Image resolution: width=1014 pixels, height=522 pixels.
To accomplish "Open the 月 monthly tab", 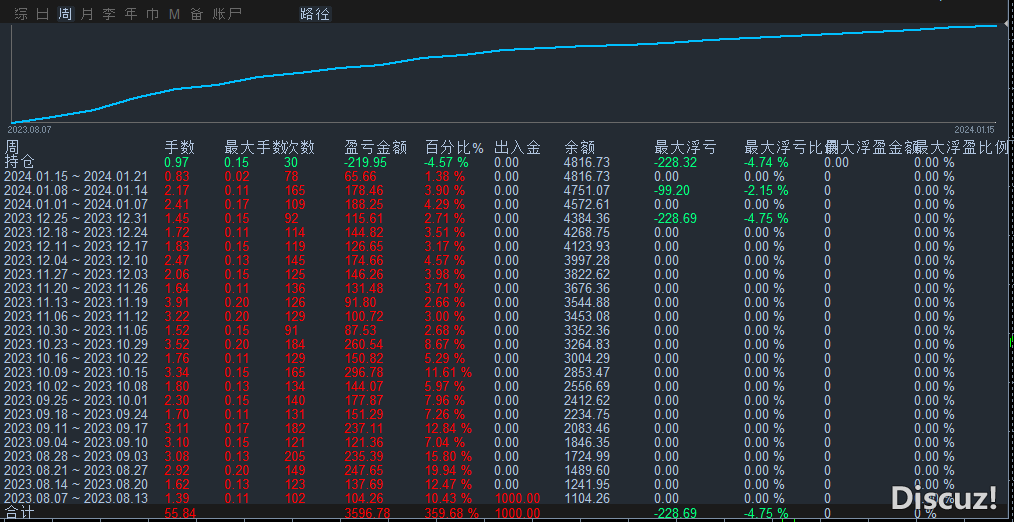I will pyautogui.click(x=87, y=14).
